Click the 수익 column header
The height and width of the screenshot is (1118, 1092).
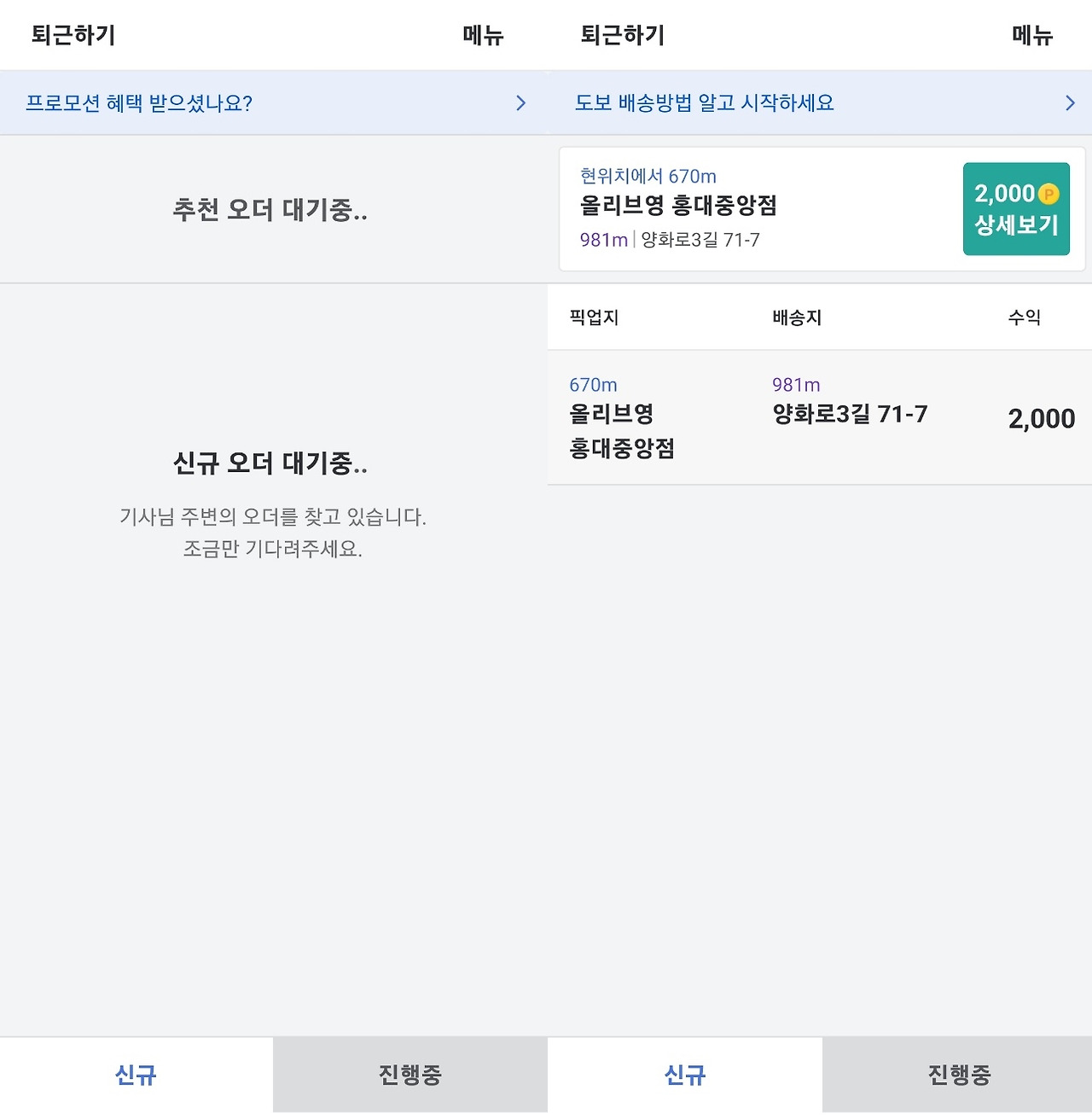[x=1025, y=317]
